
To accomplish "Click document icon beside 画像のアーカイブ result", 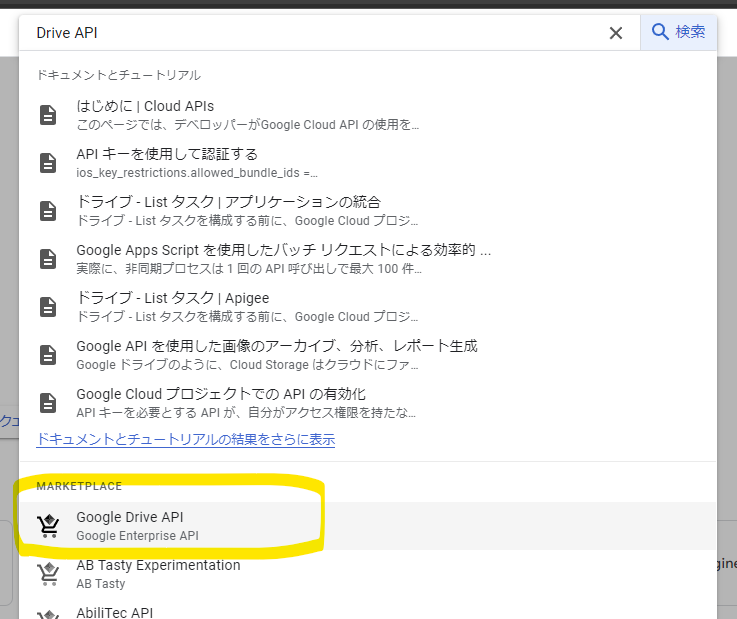I will [x=48, y=355].
